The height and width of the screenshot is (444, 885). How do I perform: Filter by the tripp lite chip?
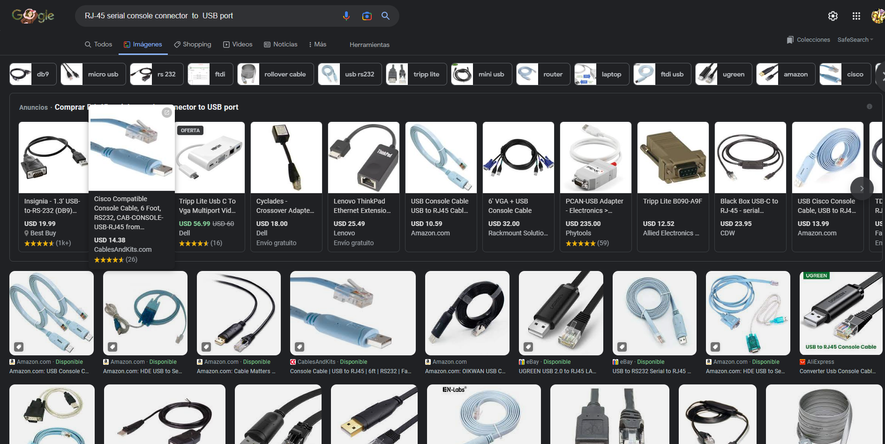tap(416, 74)
